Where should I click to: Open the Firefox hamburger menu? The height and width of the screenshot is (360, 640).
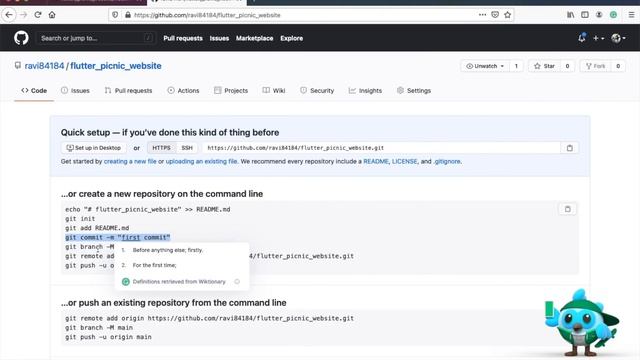(631, 15)
